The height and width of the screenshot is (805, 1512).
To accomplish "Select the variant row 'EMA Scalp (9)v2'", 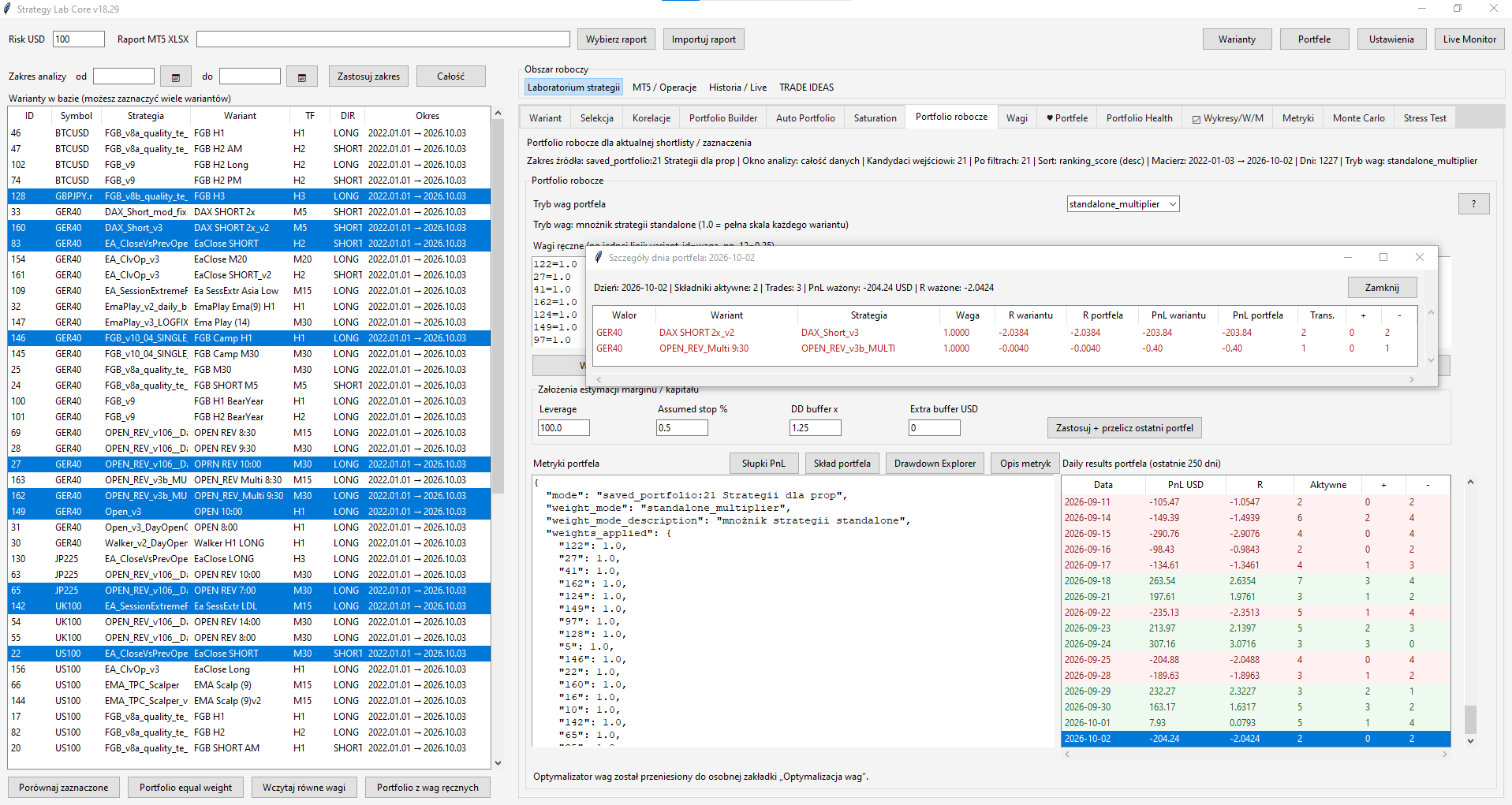I will click(x=249, y=701).
